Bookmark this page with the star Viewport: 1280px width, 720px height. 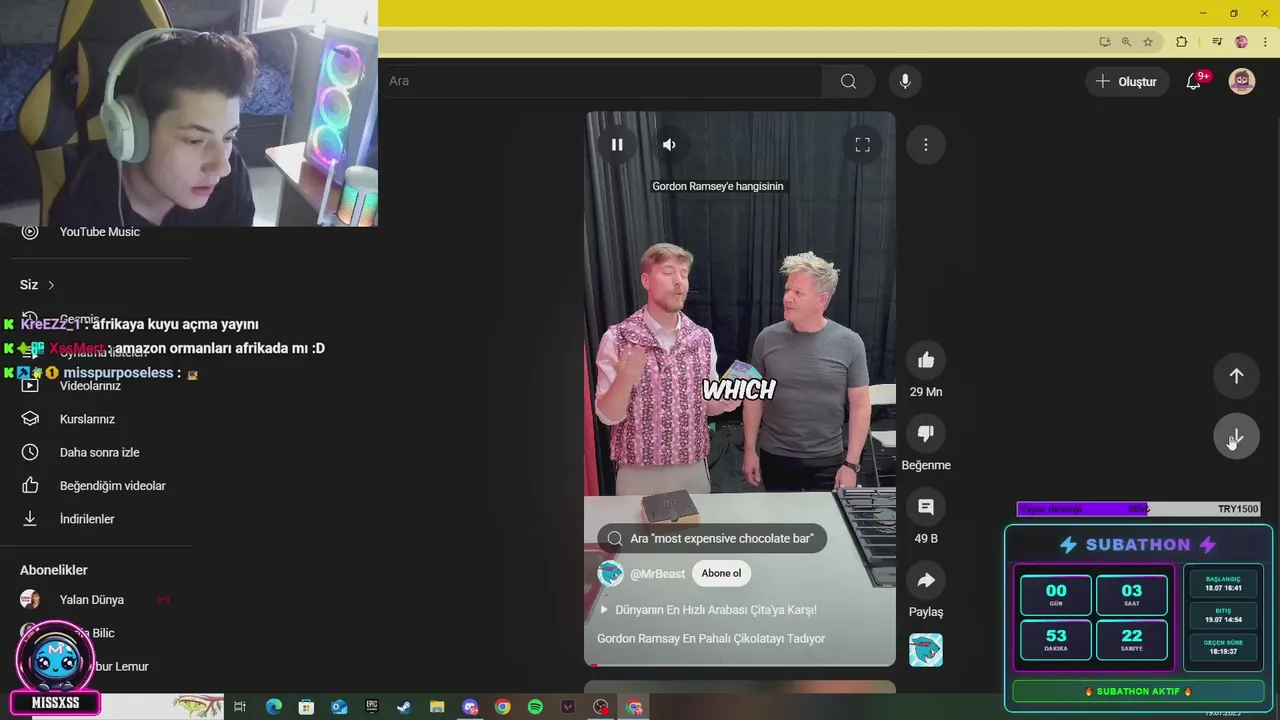pyautogui.click(x=1148, y=42)
